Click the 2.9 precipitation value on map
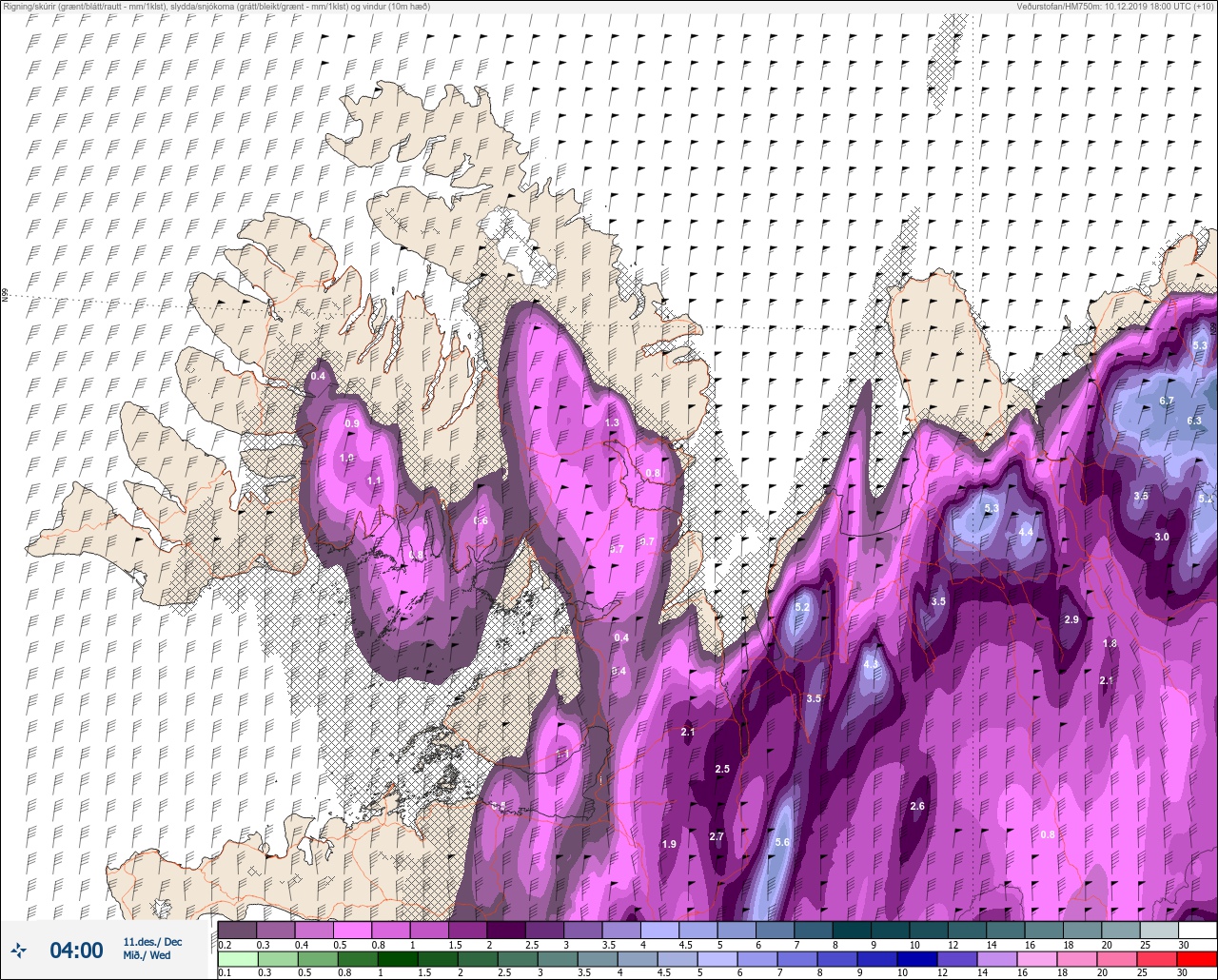 pyautogui.click(x=1071, y=619)
